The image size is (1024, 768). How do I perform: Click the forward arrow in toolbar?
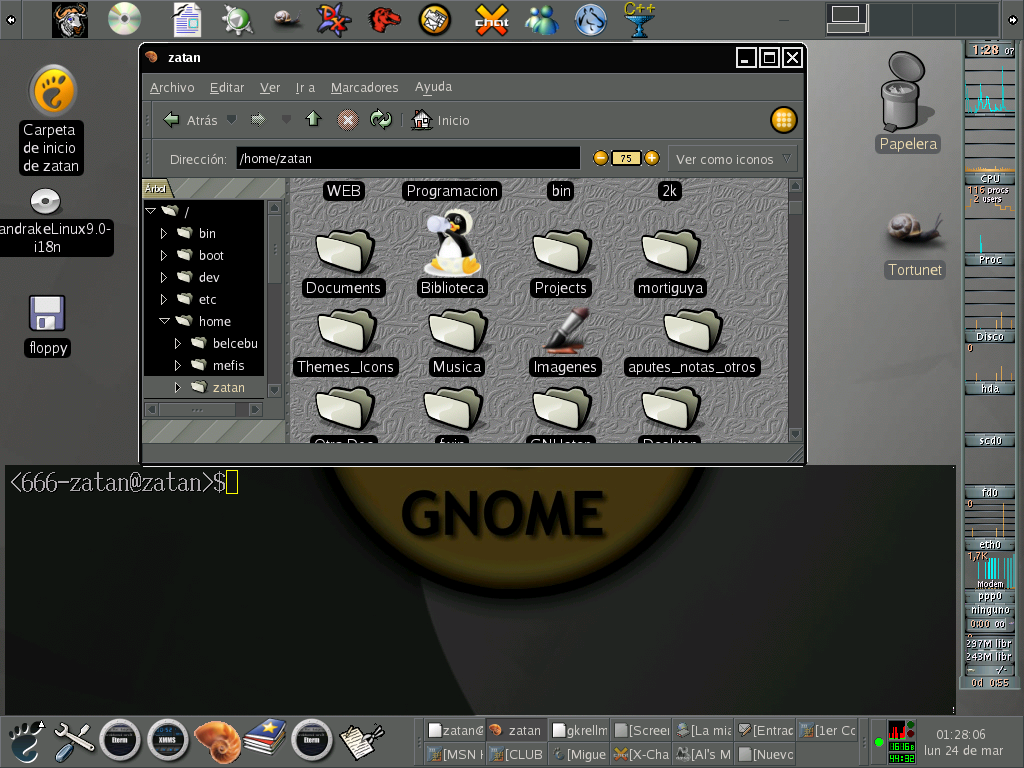(259, 120)
